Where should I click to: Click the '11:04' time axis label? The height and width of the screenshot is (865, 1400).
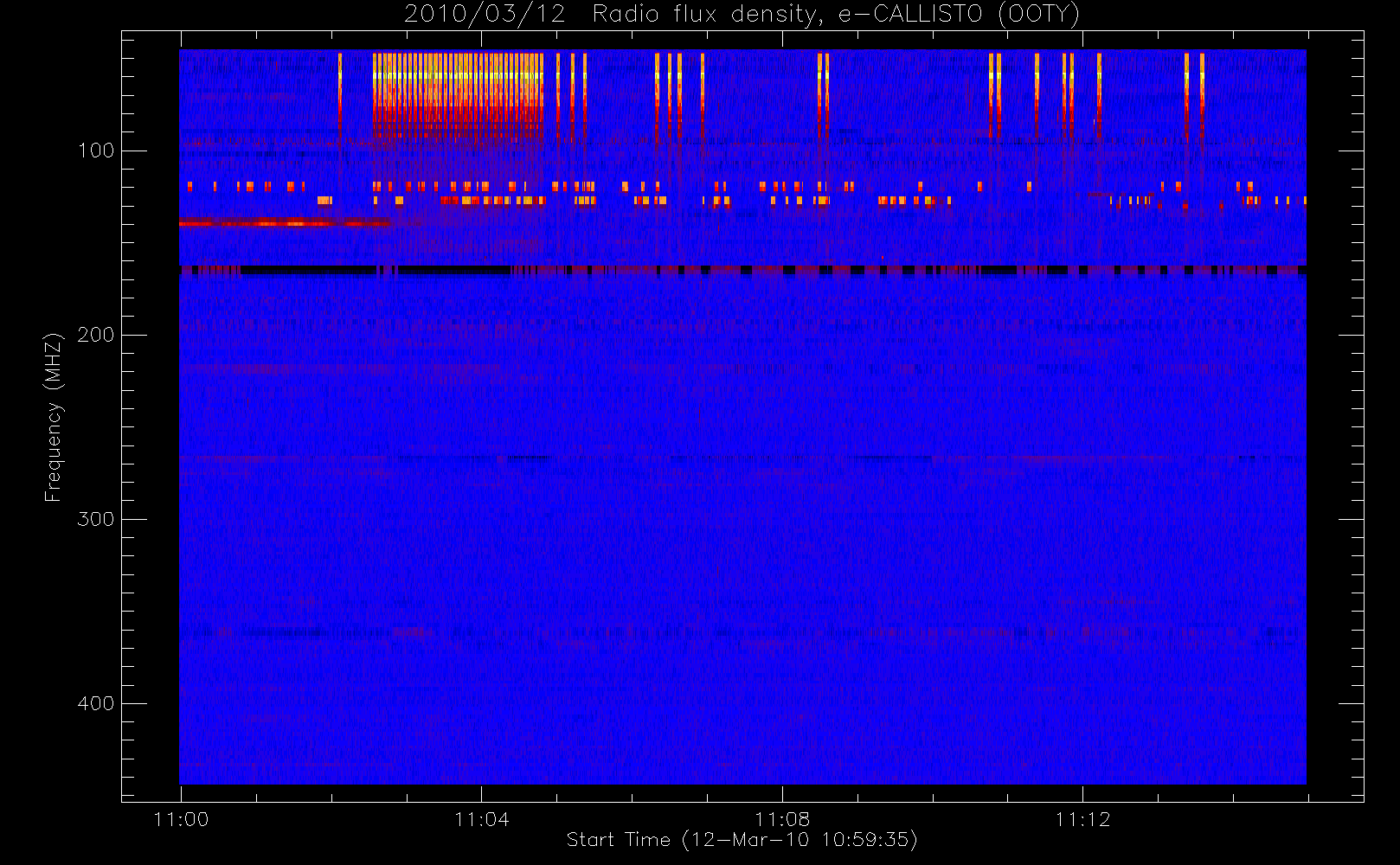481,819
